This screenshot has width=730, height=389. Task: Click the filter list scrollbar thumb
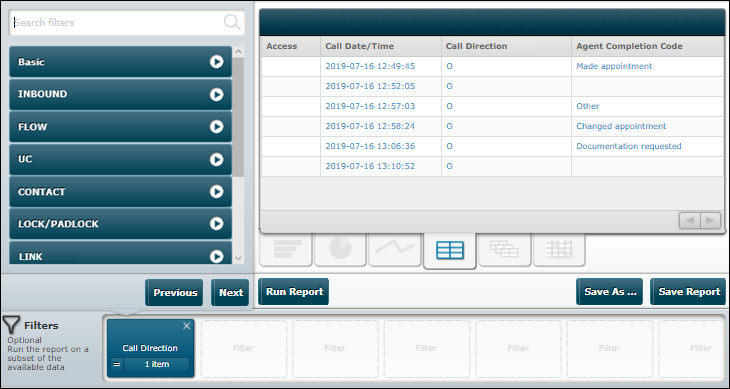coord(238,117)
